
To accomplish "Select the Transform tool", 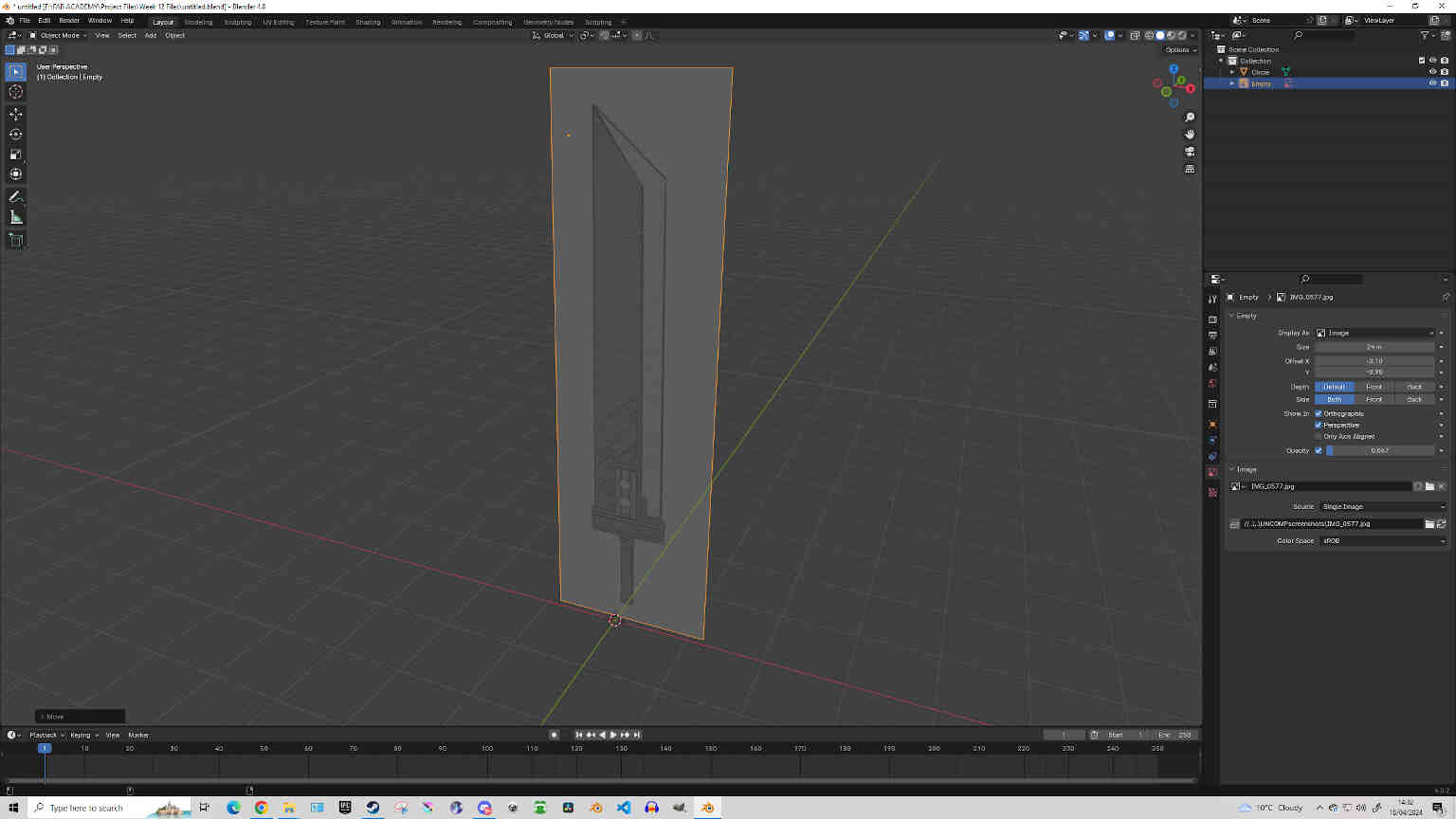I will (x=16, y=174).
